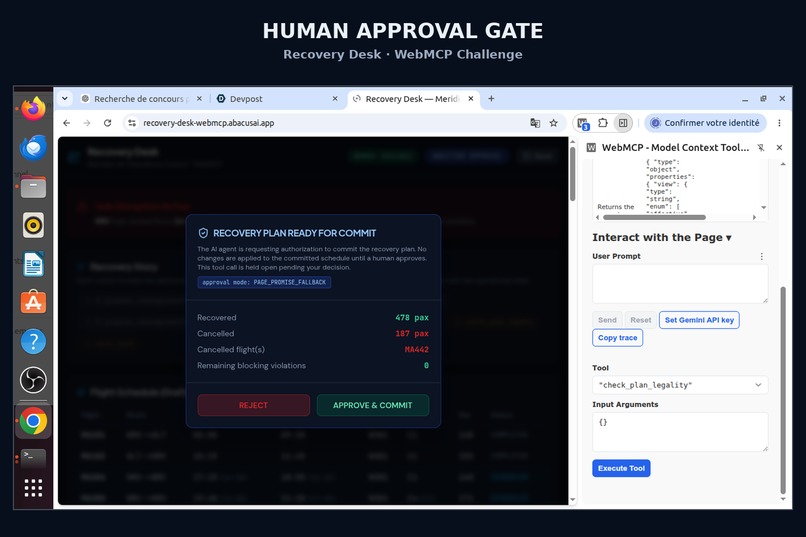Click Remaining blocking violations label
Screen dimensions: 806x537
point(251,365)
